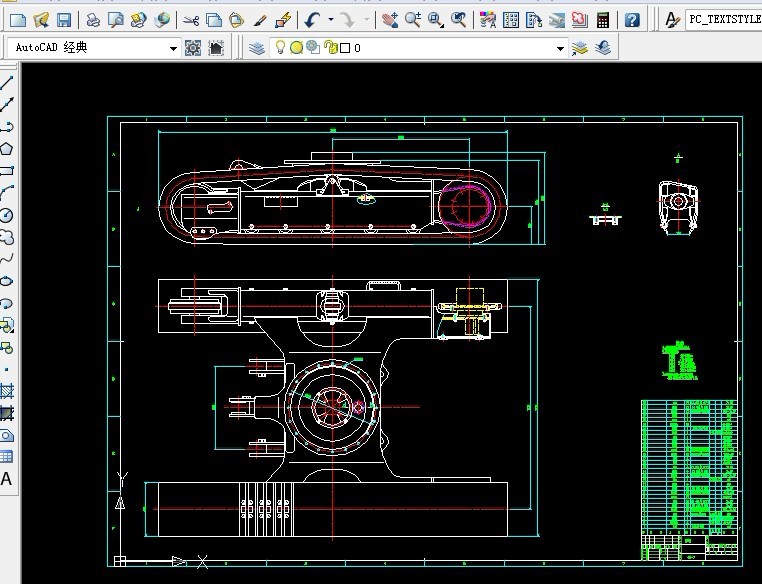Screen dimensions: 762x584
Task: Click the PC_TEXTSTYLE text style field
Action: click(x=724, y=19)
